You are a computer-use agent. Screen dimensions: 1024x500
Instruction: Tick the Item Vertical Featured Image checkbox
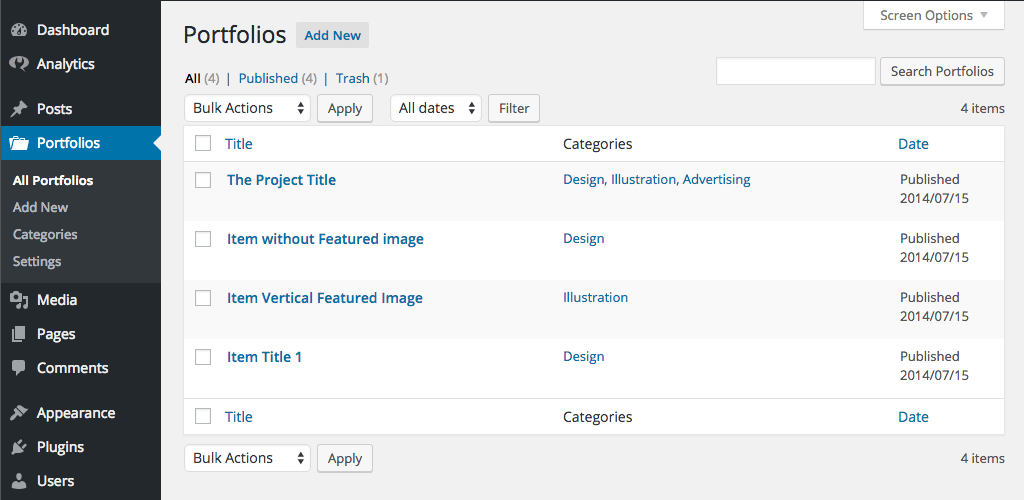tap(203, 298)
